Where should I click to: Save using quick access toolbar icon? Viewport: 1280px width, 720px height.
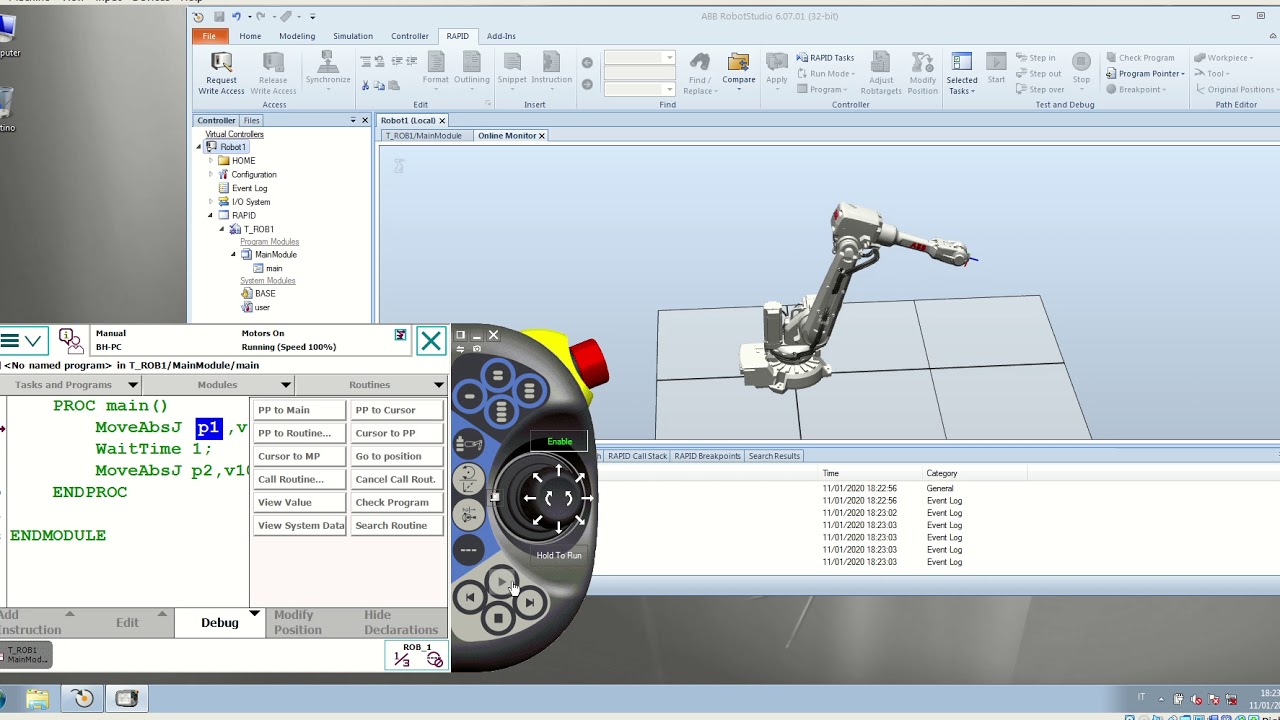click(219, 16)
